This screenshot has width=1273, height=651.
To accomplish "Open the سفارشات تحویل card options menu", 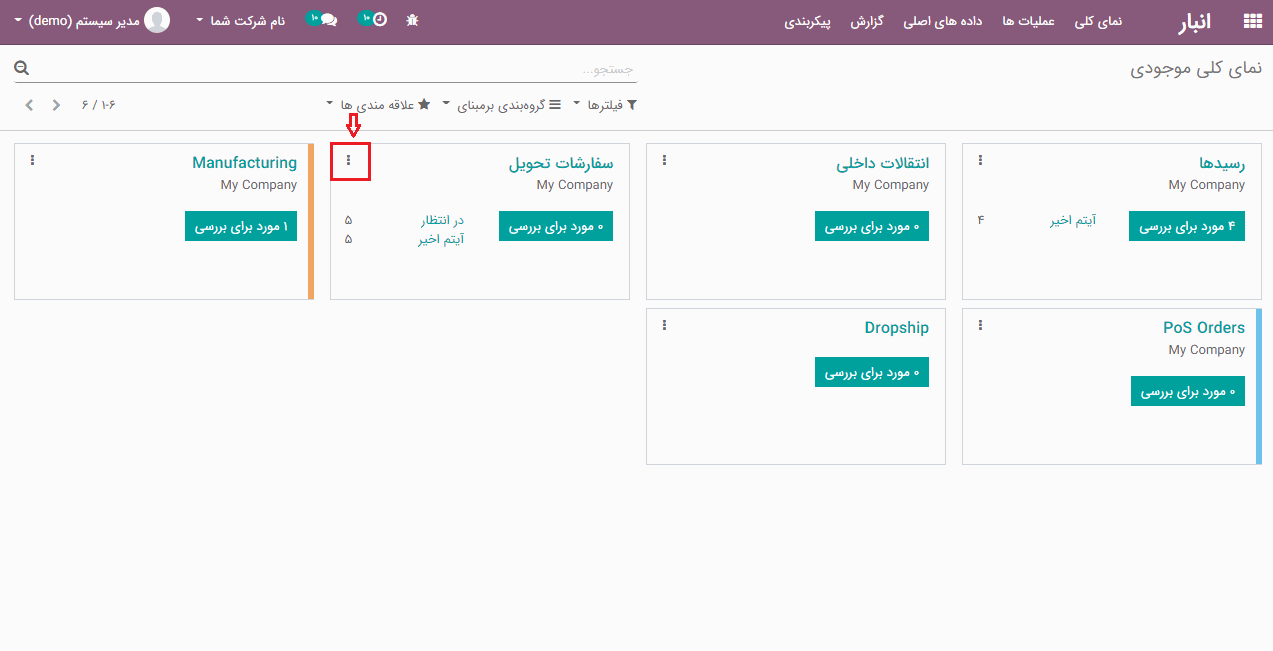I will (348, 160).
